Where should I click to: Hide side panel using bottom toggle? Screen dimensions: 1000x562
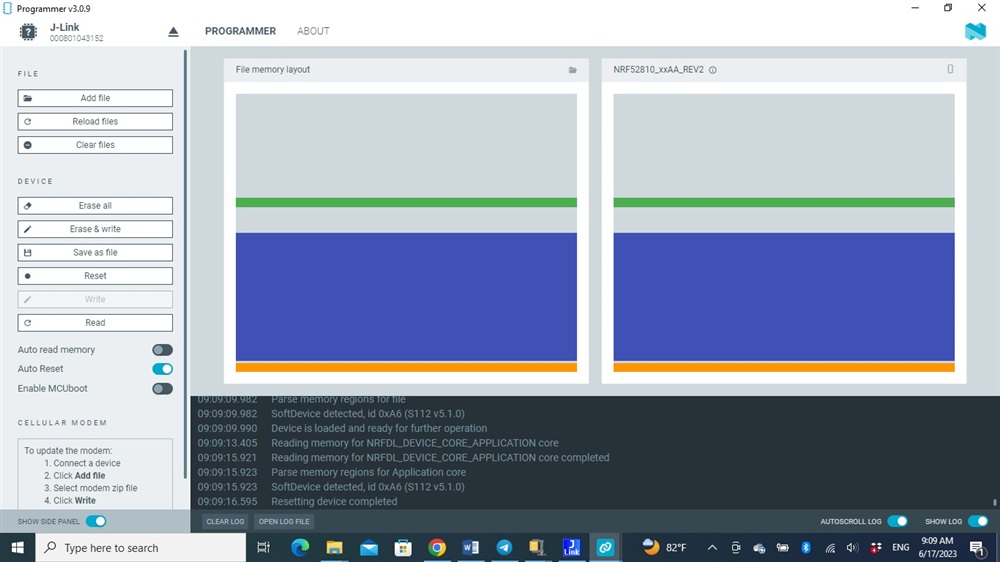[96, 521]
